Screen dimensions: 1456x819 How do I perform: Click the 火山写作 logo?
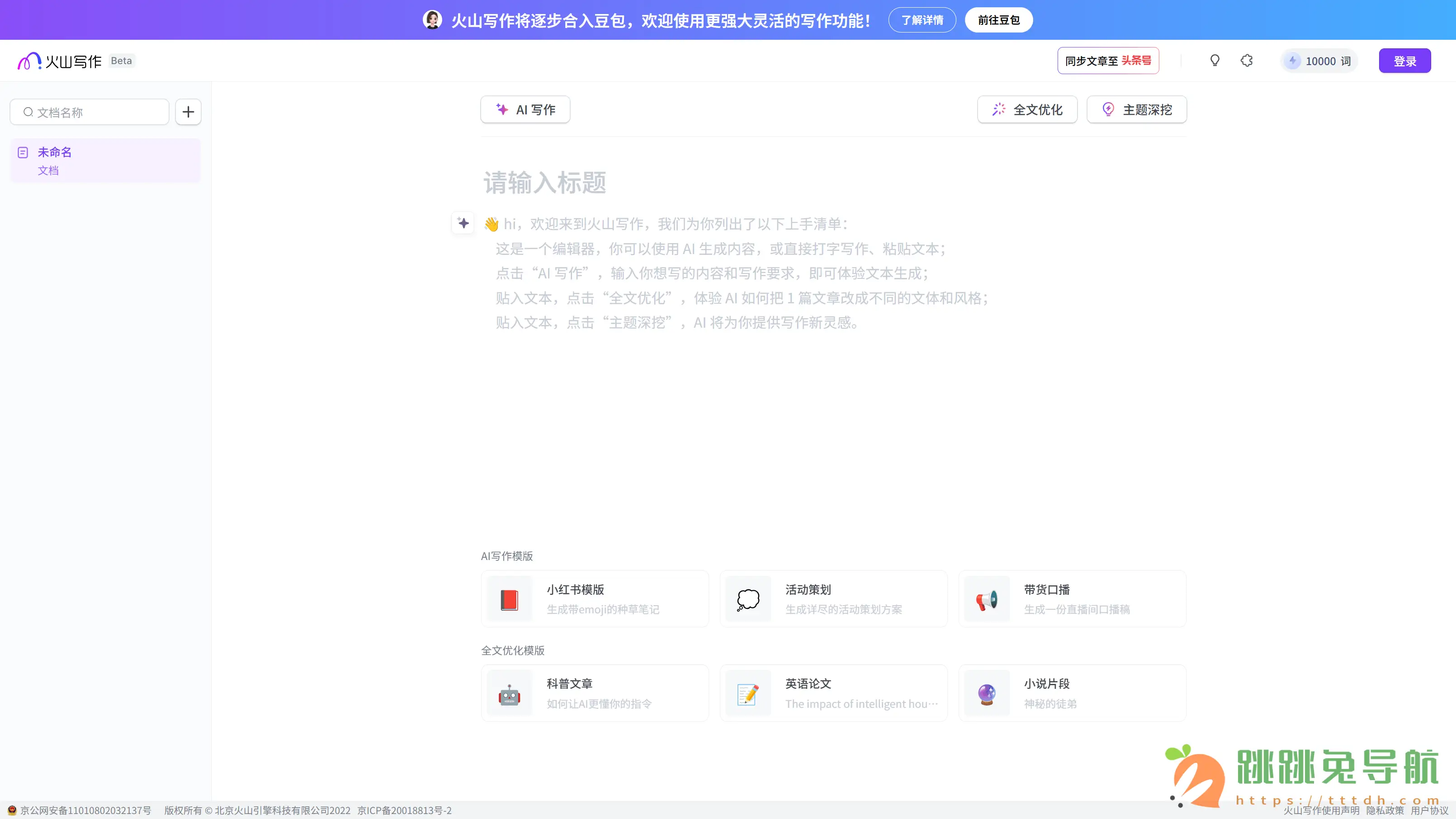59,61
